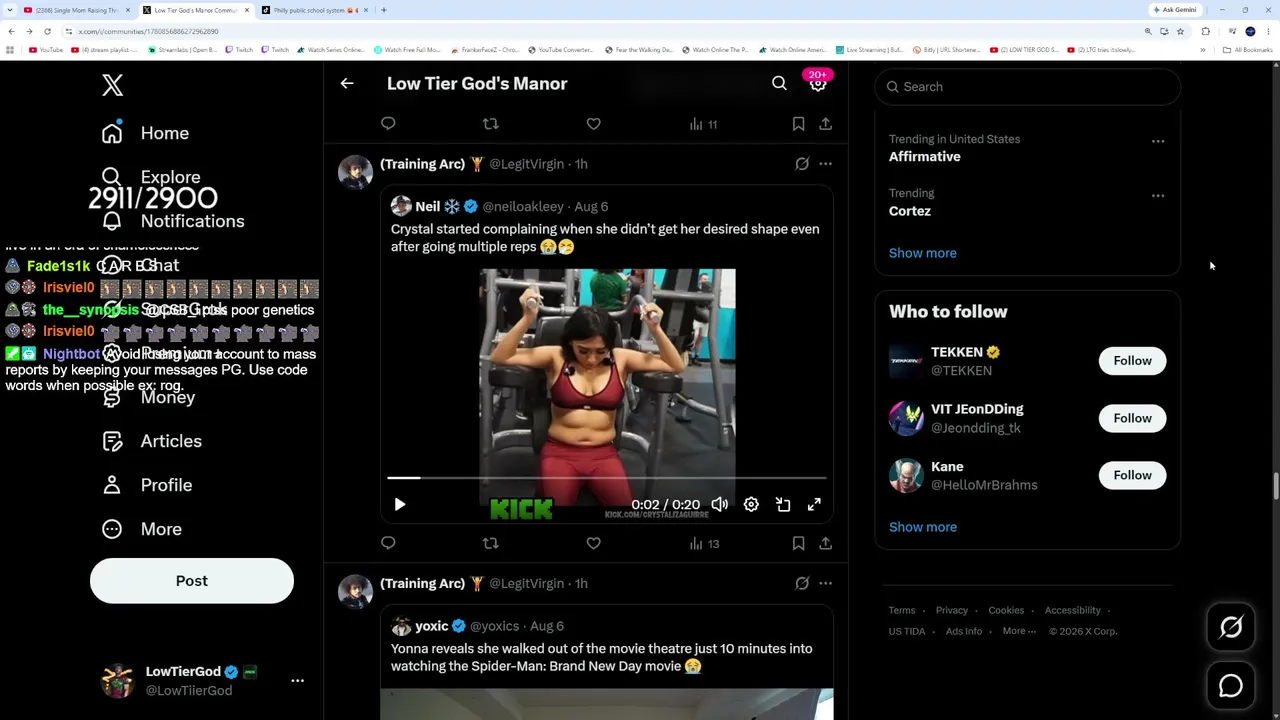Make the video fullscreen
The height and width of the screenshot is (720, 1280).
click(x=814, y=505)
